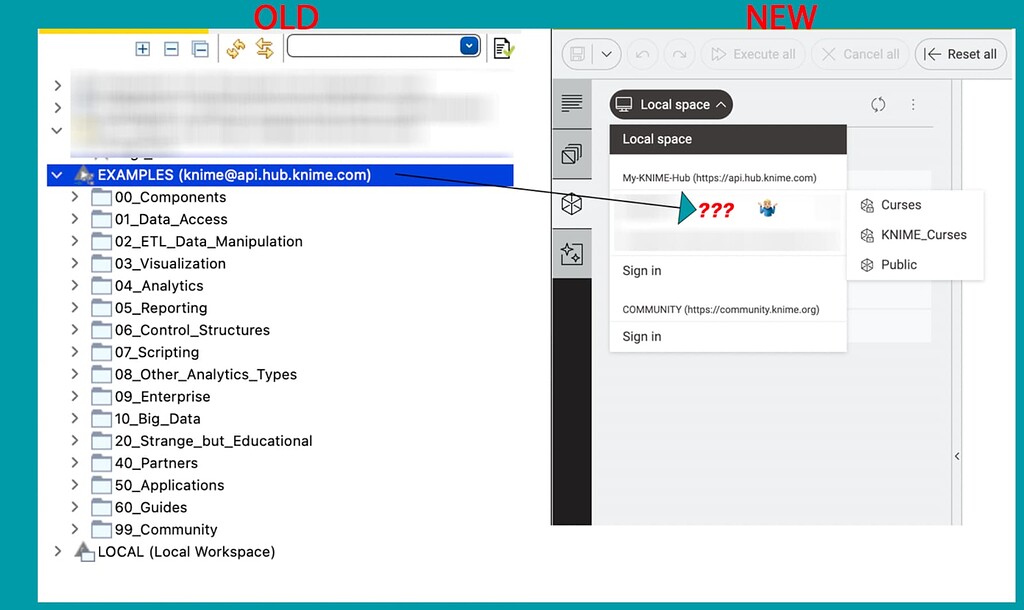Create a new workflow via old toolbar icon

coord(502,45)
